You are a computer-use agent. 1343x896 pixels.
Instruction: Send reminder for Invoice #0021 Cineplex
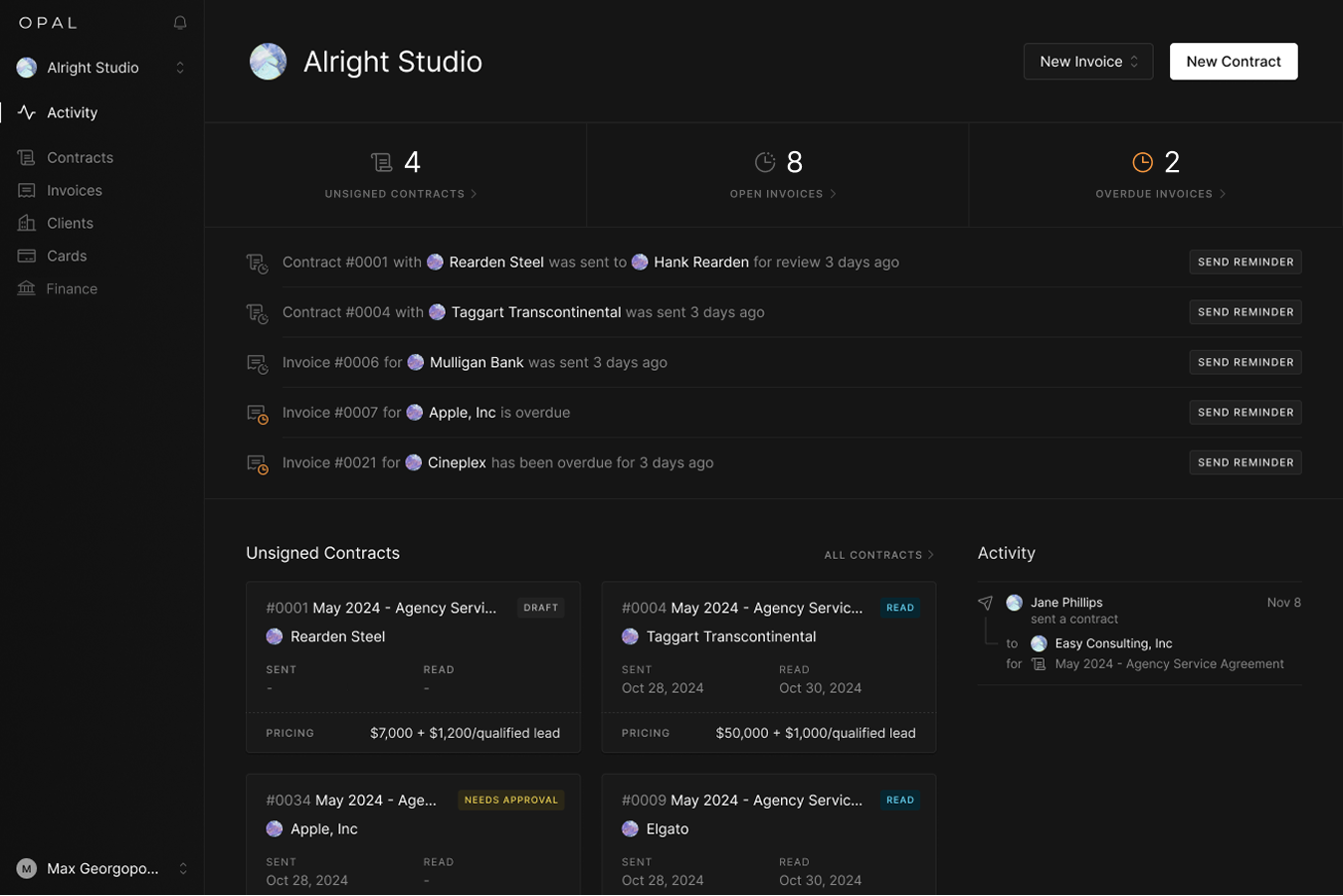[x=1246, y=462]
